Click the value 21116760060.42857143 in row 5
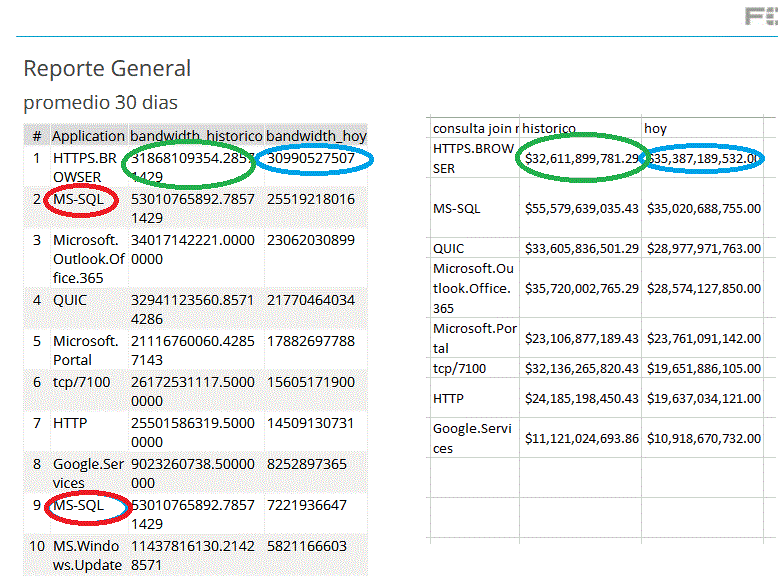Image resolution: width=778 pixels, height=585 pixels. (193, 350)
